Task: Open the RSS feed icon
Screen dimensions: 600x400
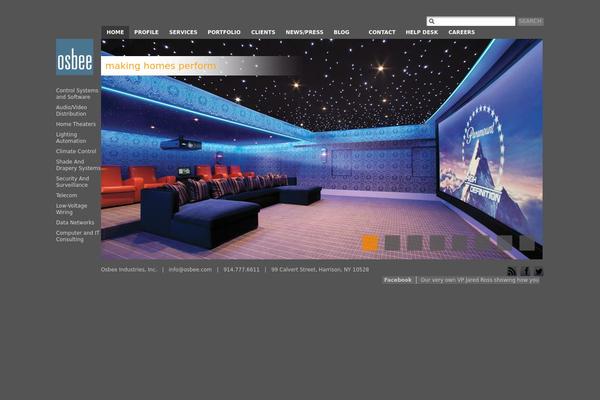Action: [512, 271]
